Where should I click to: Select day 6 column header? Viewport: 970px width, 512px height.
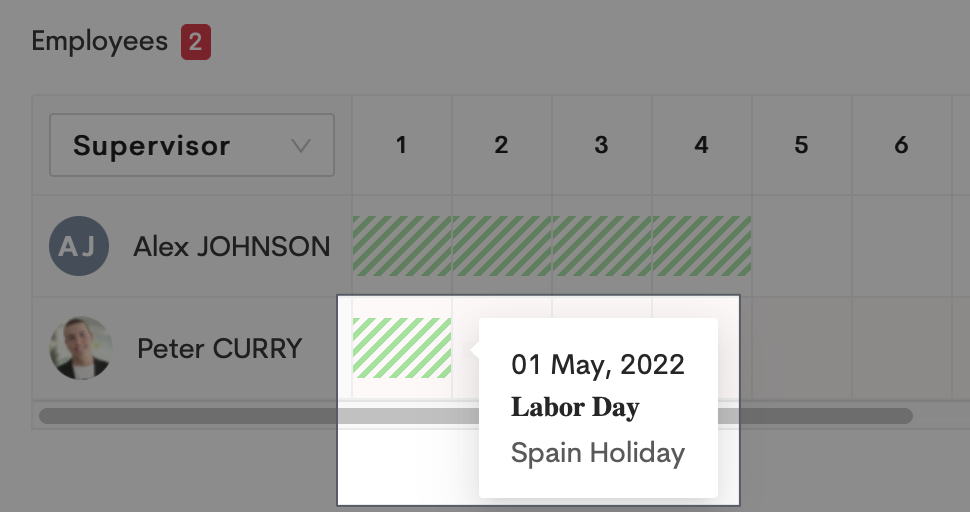[x=901, y=146]
